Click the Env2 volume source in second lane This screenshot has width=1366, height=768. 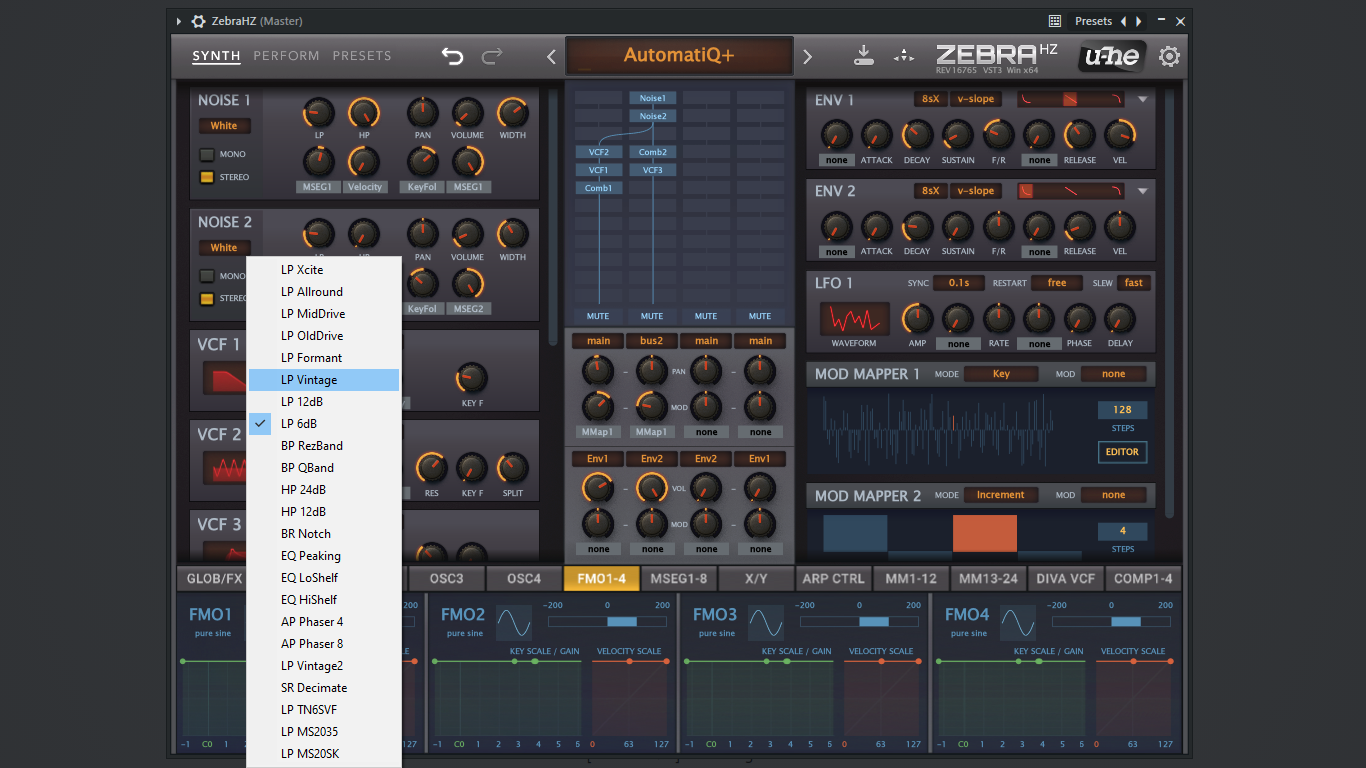652,459
